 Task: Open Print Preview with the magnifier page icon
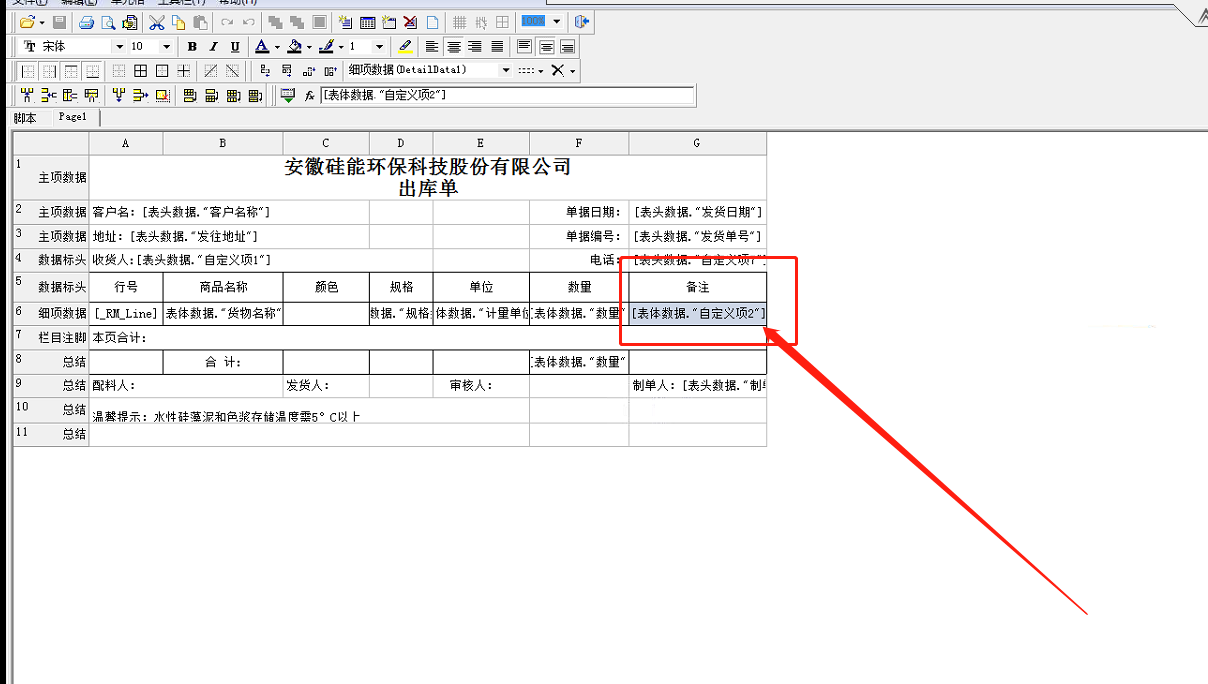coord(108,22)
